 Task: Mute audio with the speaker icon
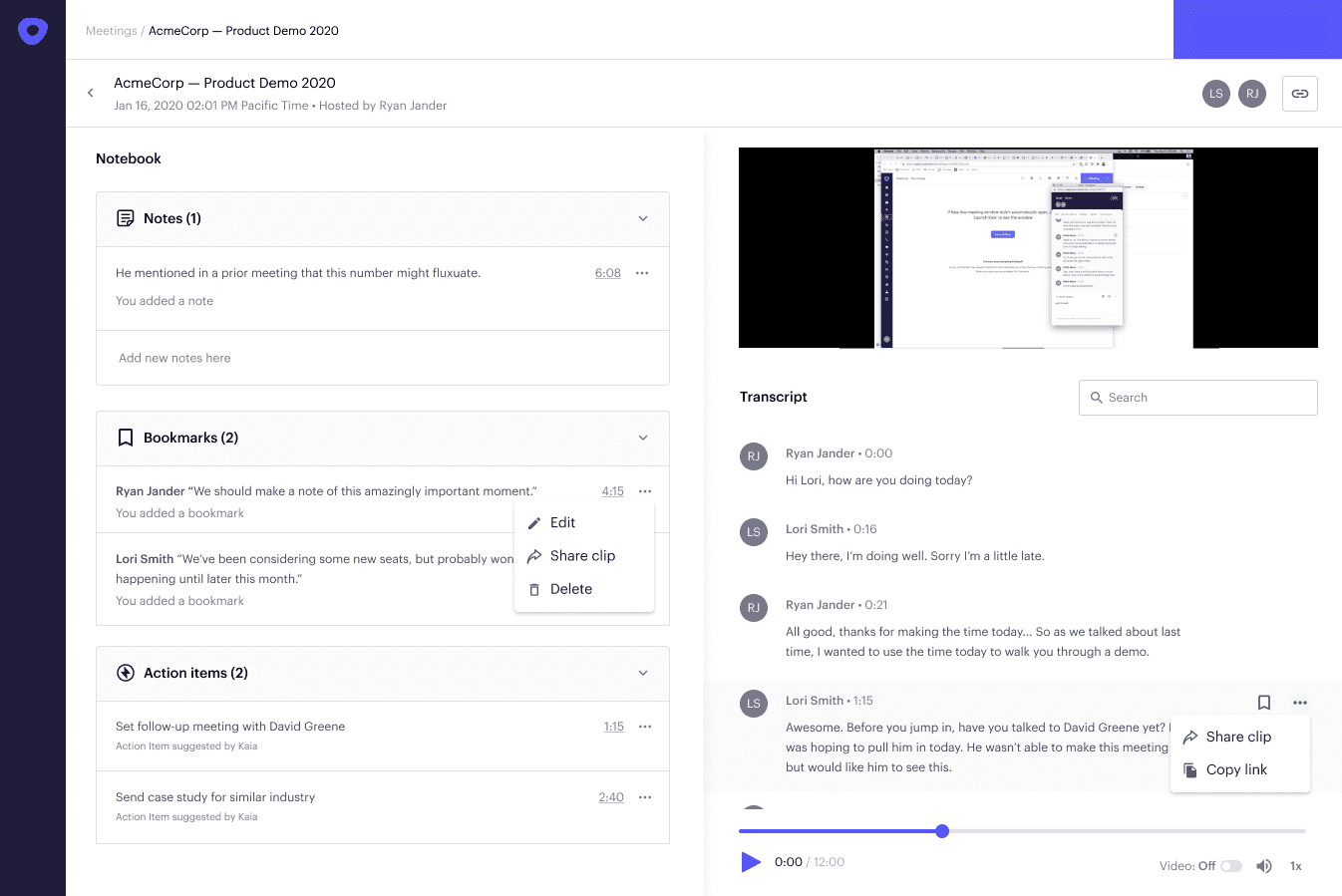(1263, 866)
